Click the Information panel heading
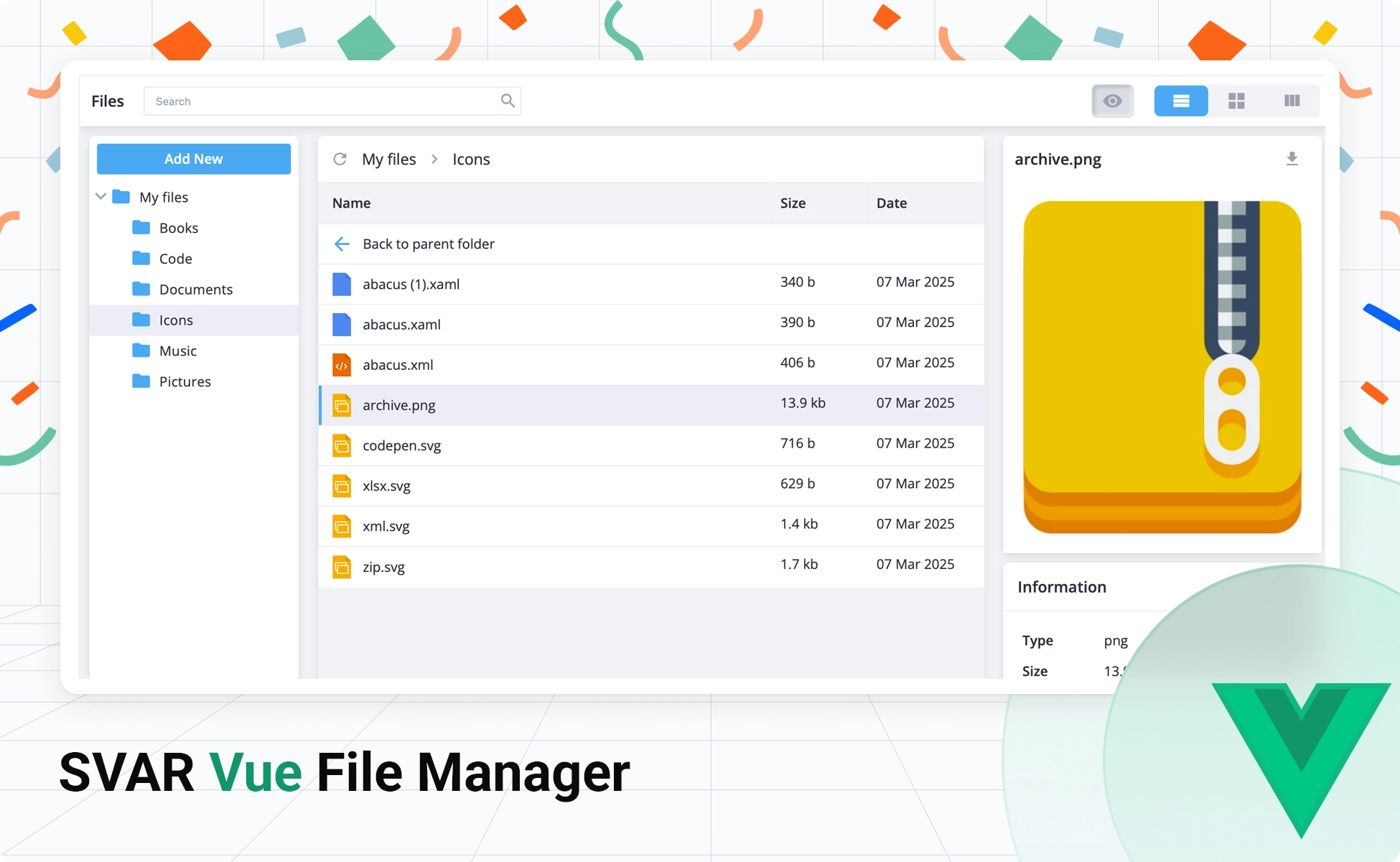Viewport: 1400px width, 862px height. click(x=1062, y=587)
